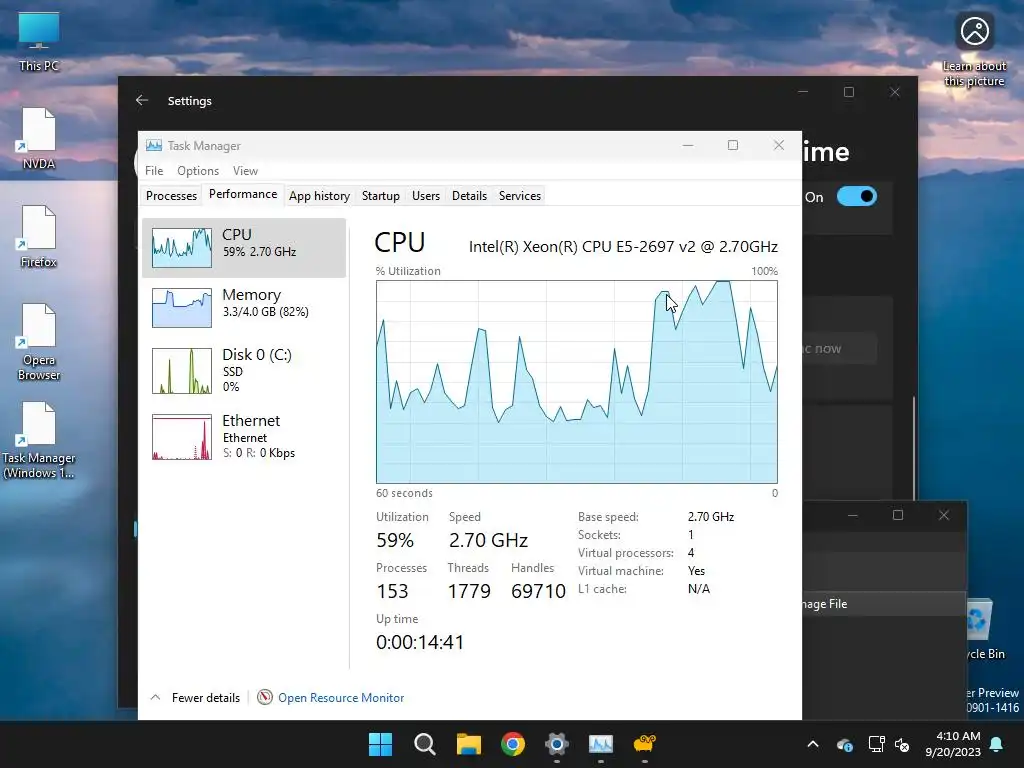This screenshot has width=1024, height=768.
Task: Select Disk 0 (C:) performance entry
Action: (x=244, y=370)
